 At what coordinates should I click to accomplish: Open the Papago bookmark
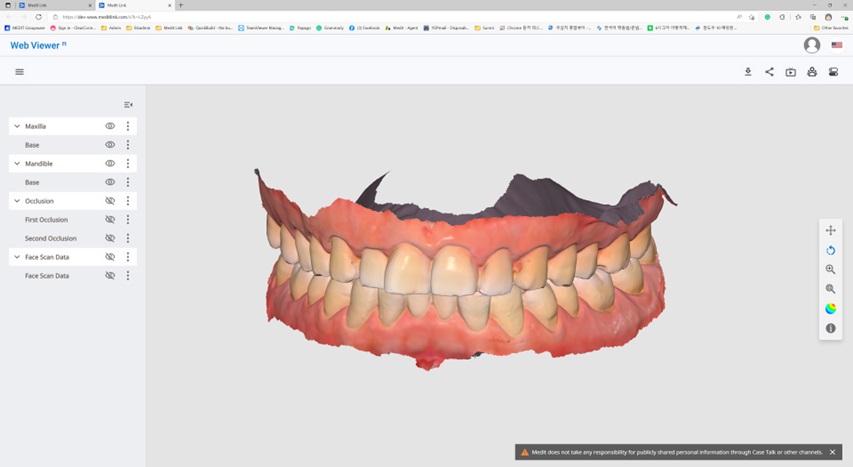point(300,27)
